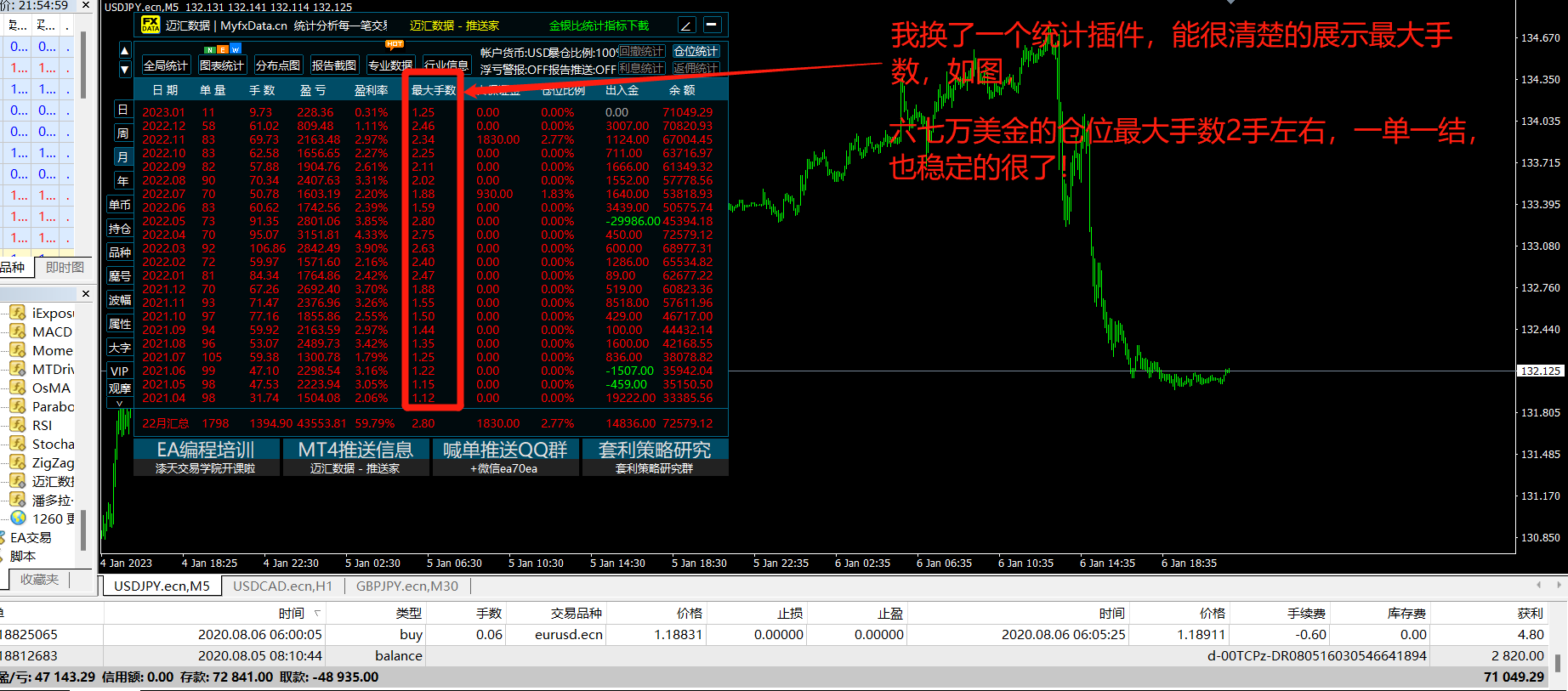Select the 品种 side option in stats panel
The height and width of the screenshot is (691, 1568).
click(120, 252)
